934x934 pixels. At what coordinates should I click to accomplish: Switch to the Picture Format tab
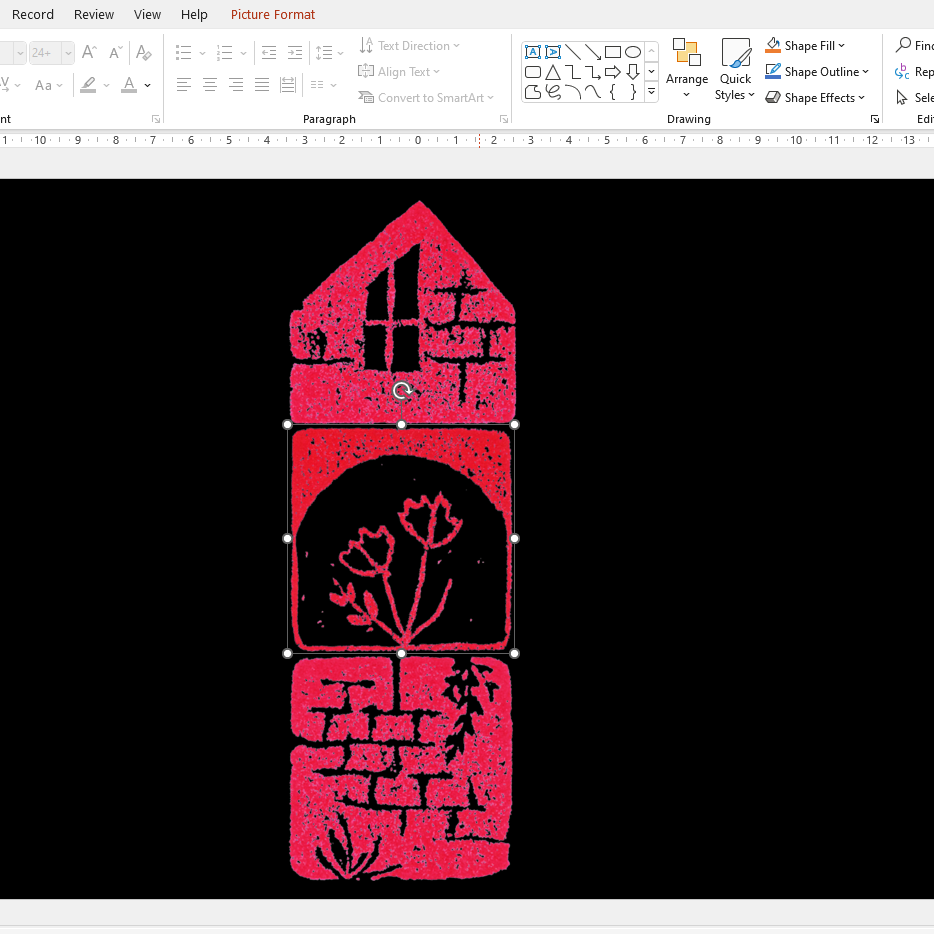click(272, 14)
